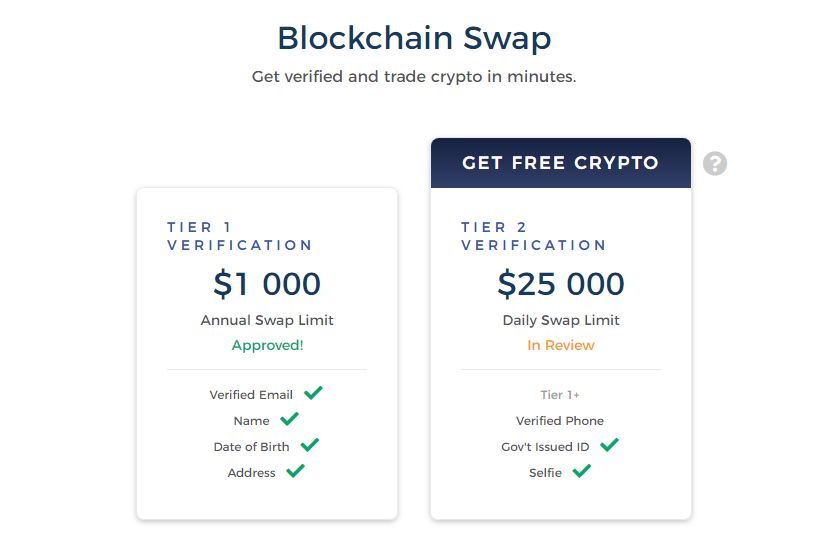Click the Tier 1+ requirement label
823x546 pixels.
point(560,395)
